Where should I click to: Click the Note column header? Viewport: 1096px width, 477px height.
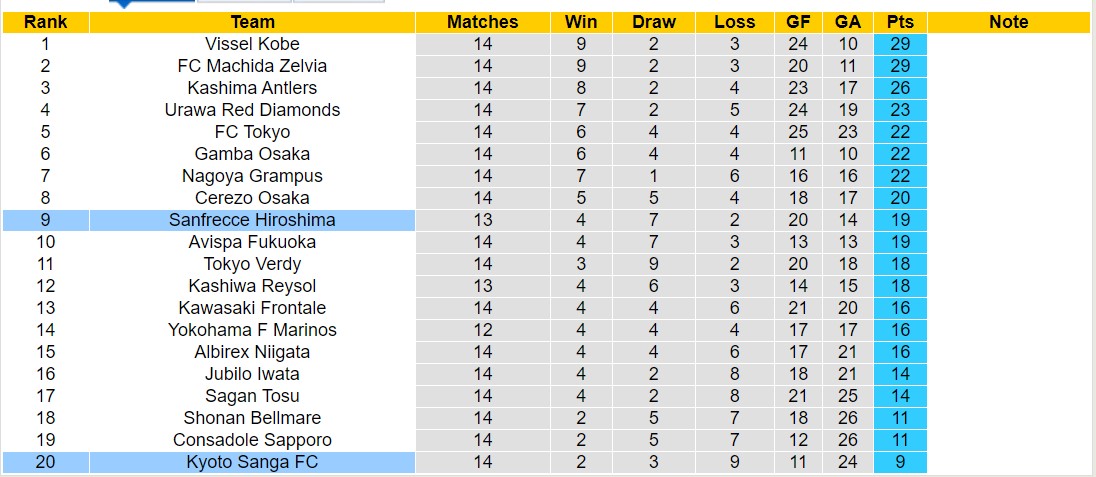[x=1008, y=22]
